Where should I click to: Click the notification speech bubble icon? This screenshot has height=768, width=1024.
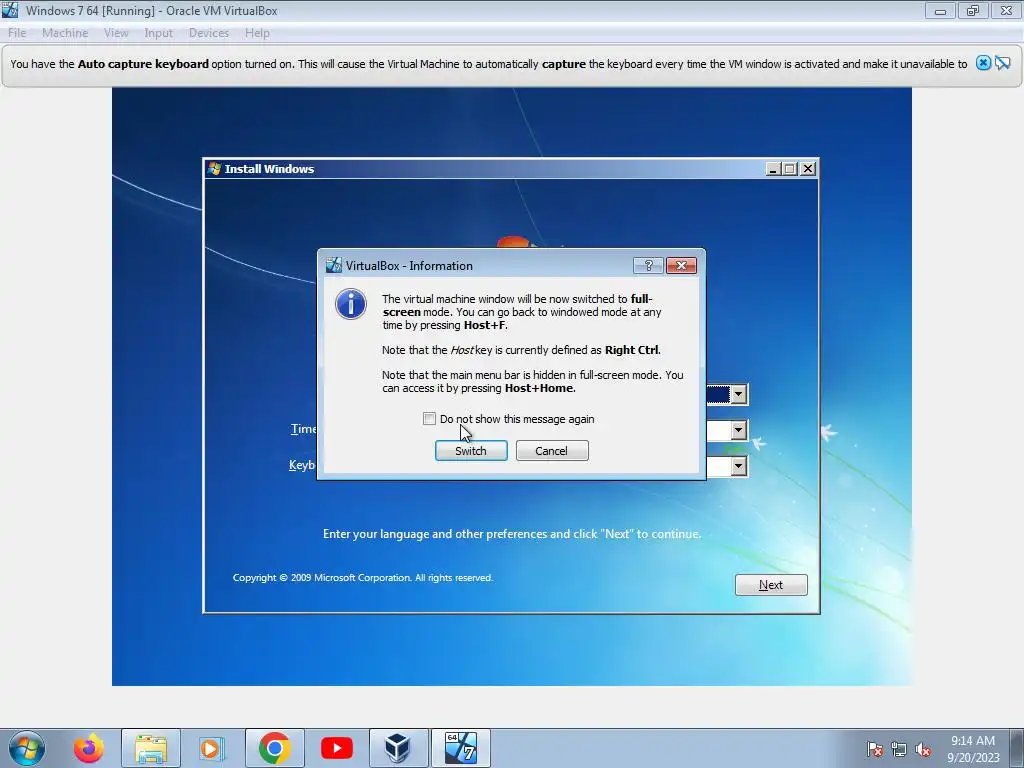(x=1002, y=63)
